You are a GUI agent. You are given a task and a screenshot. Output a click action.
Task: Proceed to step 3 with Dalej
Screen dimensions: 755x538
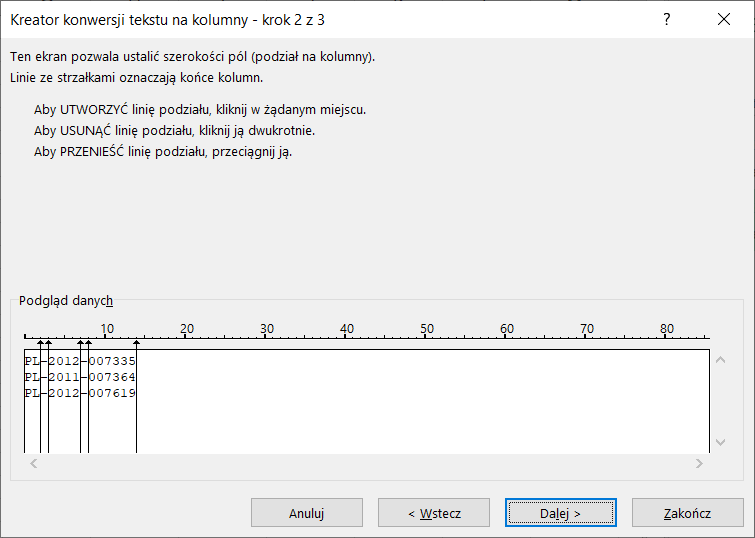[x=561, y=513]
